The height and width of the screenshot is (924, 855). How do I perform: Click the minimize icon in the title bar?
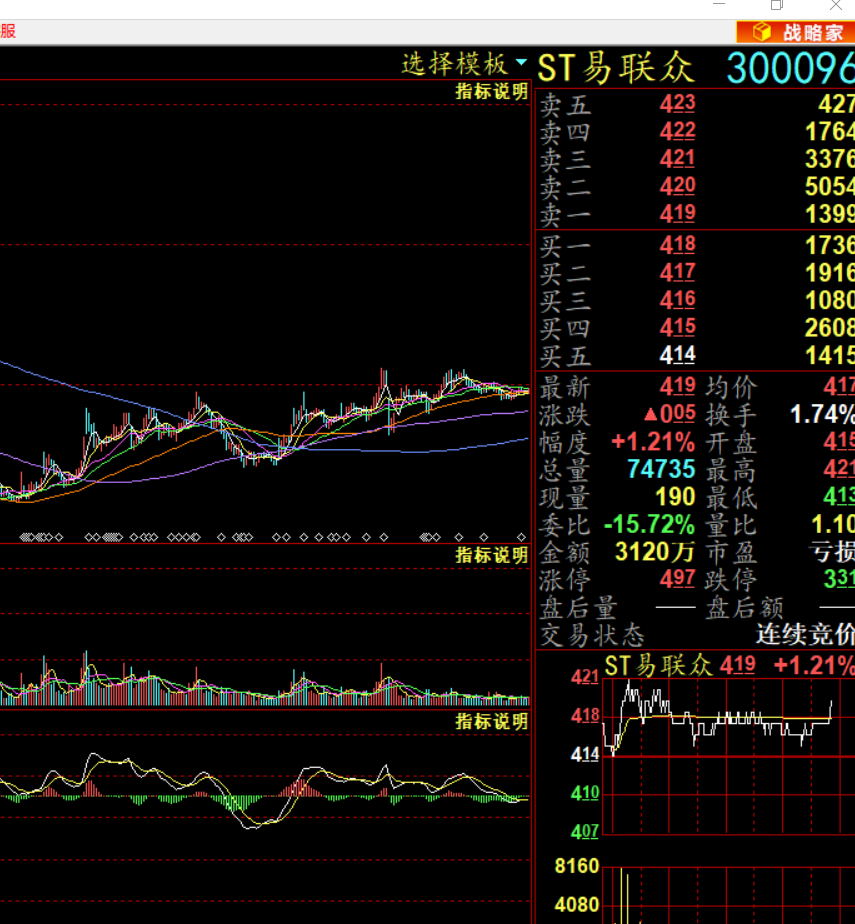(x=719, y=4)
